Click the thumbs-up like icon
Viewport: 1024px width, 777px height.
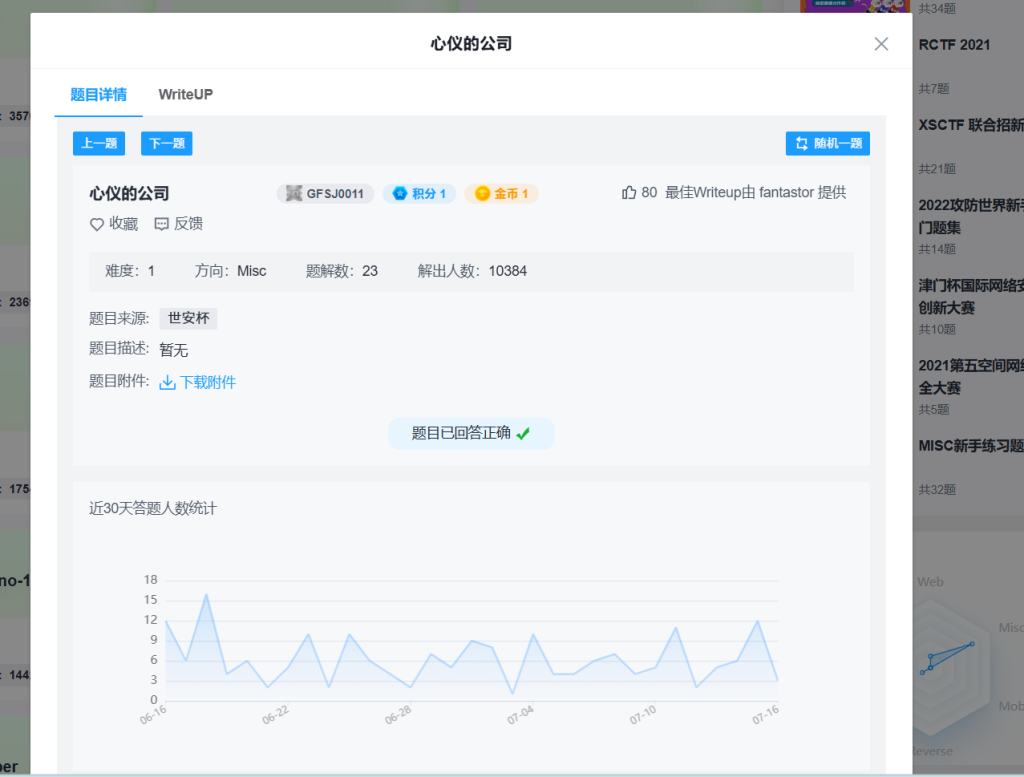coord(629,193)
